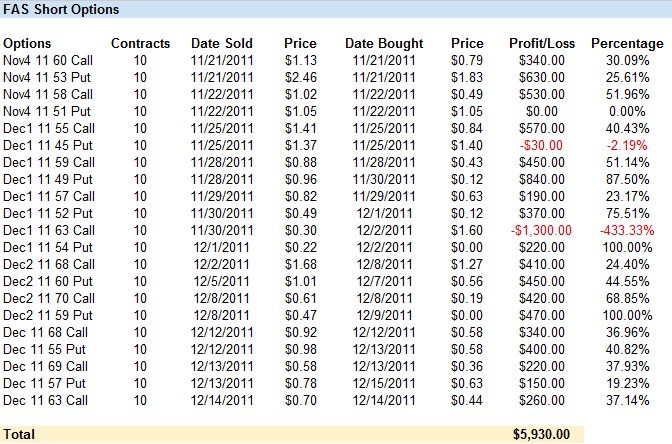Click the Percentage column header

coord(627,44)
